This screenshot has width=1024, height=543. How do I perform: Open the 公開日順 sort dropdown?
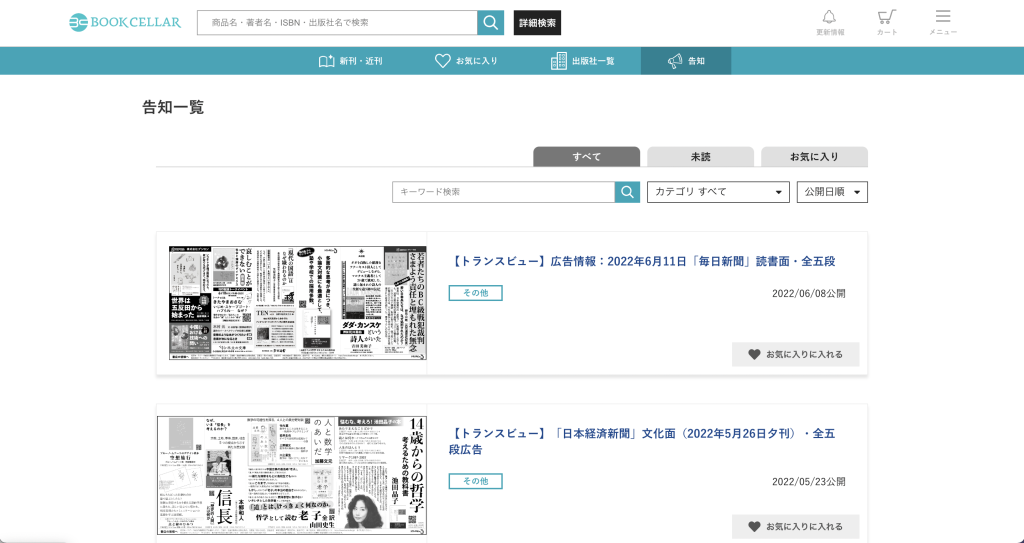pos(832,192)
